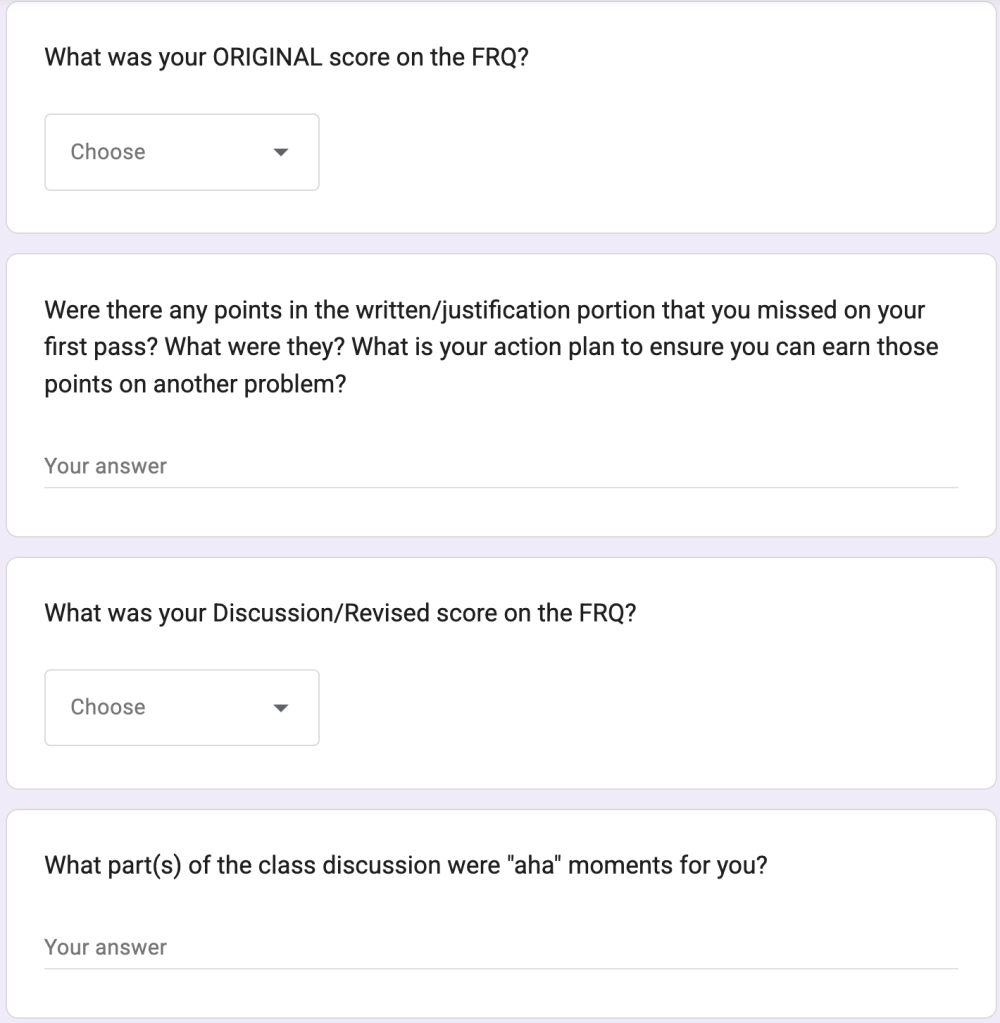Click the "Choose" label under ORIGINAL score
Viewport: 1000px width, 1023px height.
(108, 152)
